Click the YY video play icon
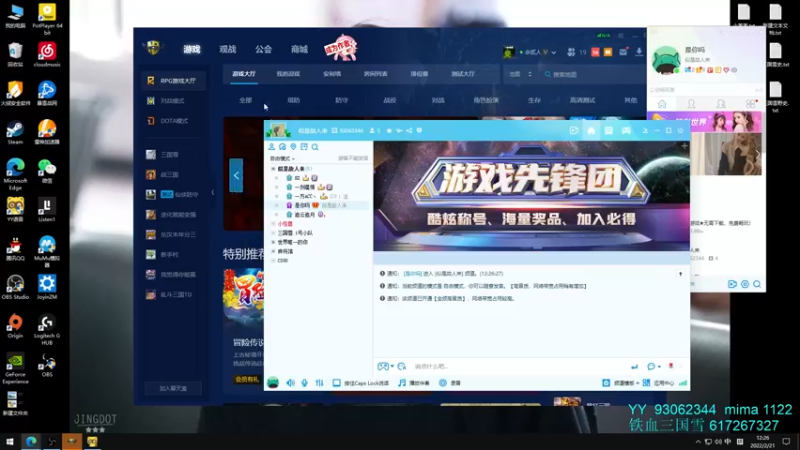 click(x=574, y=131)
